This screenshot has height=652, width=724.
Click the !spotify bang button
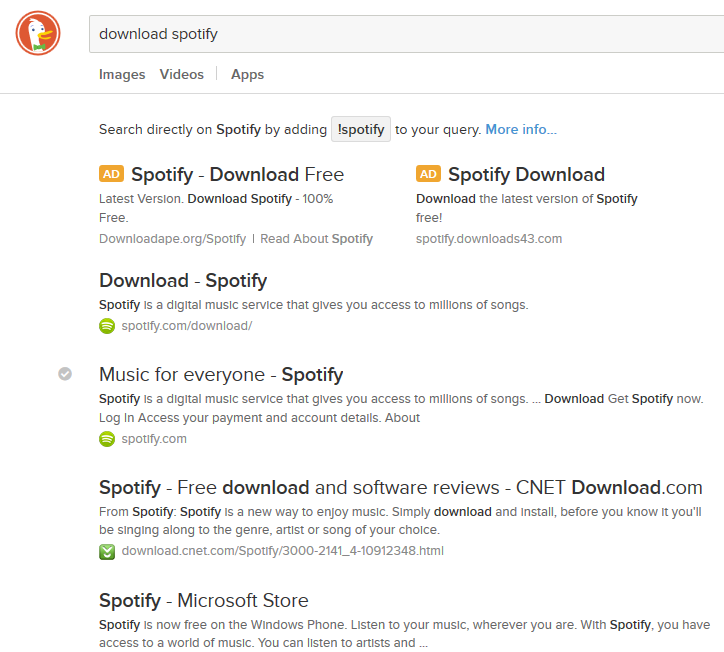[361, 129]
